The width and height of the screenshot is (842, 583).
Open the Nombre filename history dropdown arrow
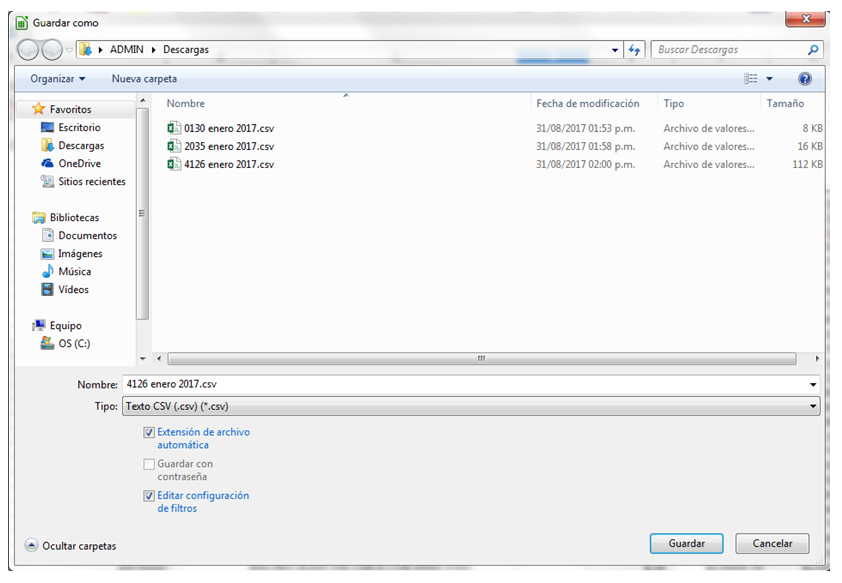tap(813, 385)
